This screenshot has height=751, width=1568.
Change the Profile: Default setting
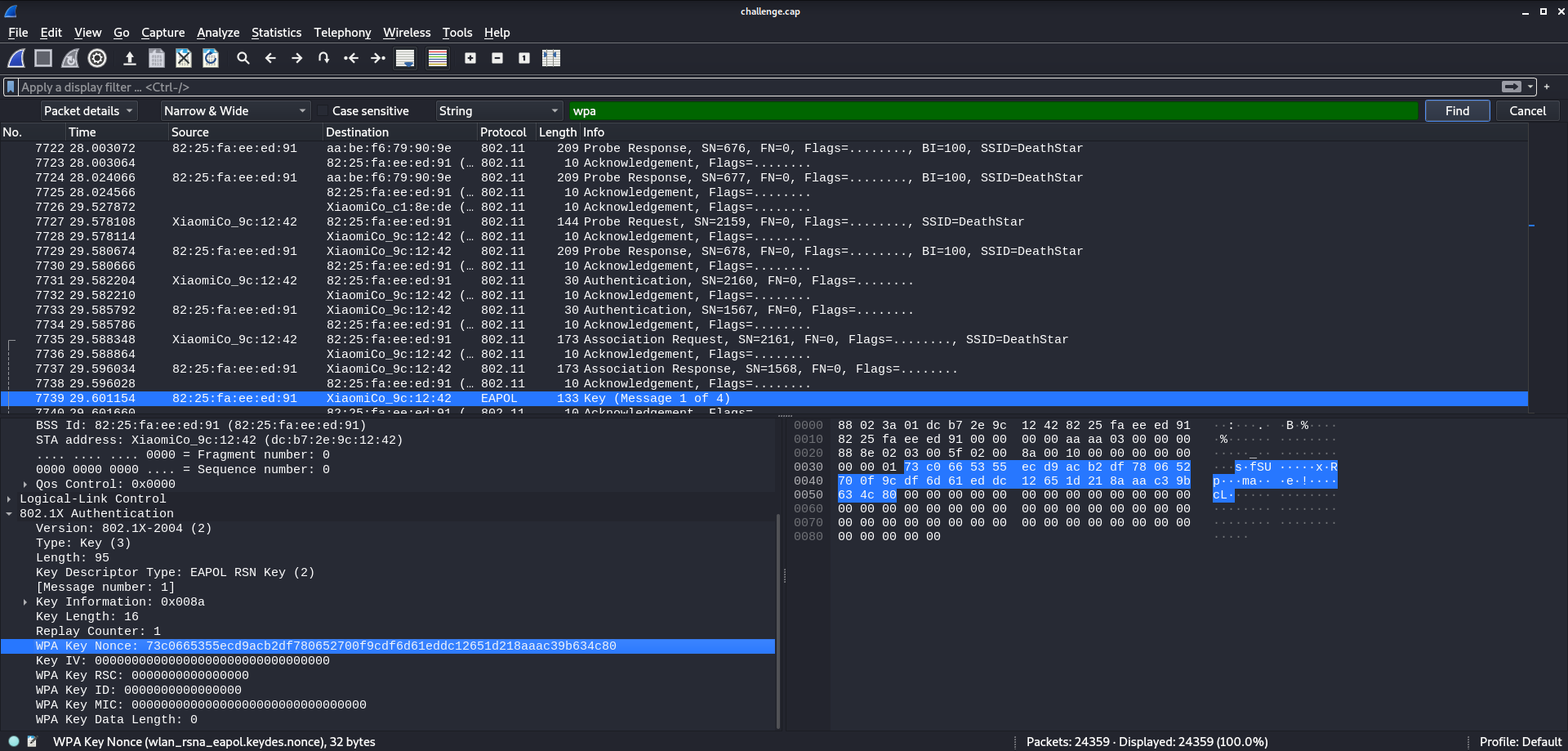tap(1520, 741)
